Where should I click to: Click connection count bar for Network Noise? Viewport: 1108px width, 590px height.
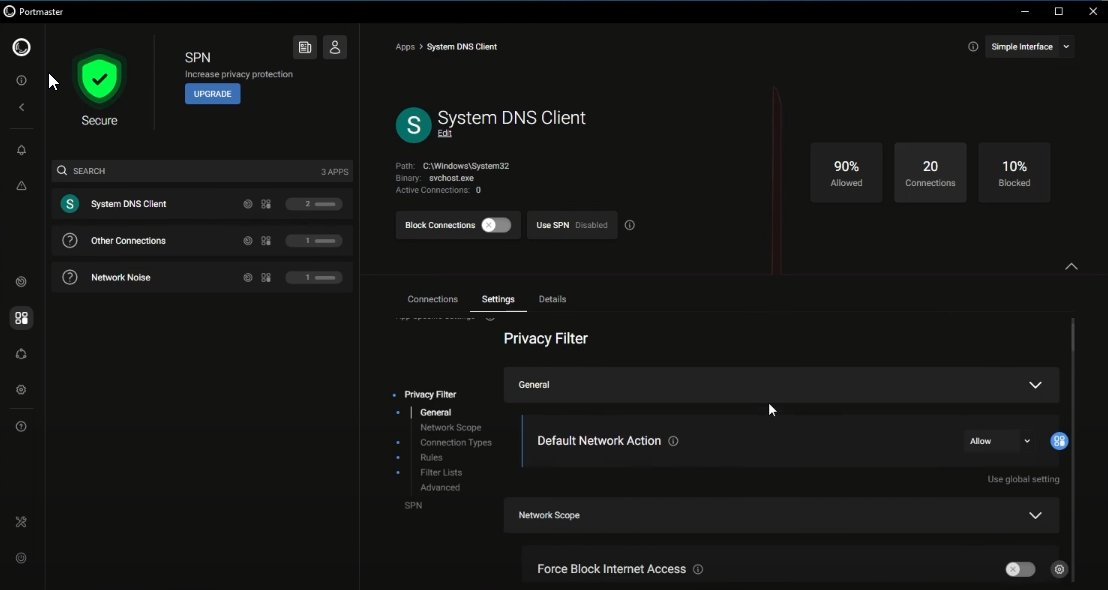tap(314, 278)
